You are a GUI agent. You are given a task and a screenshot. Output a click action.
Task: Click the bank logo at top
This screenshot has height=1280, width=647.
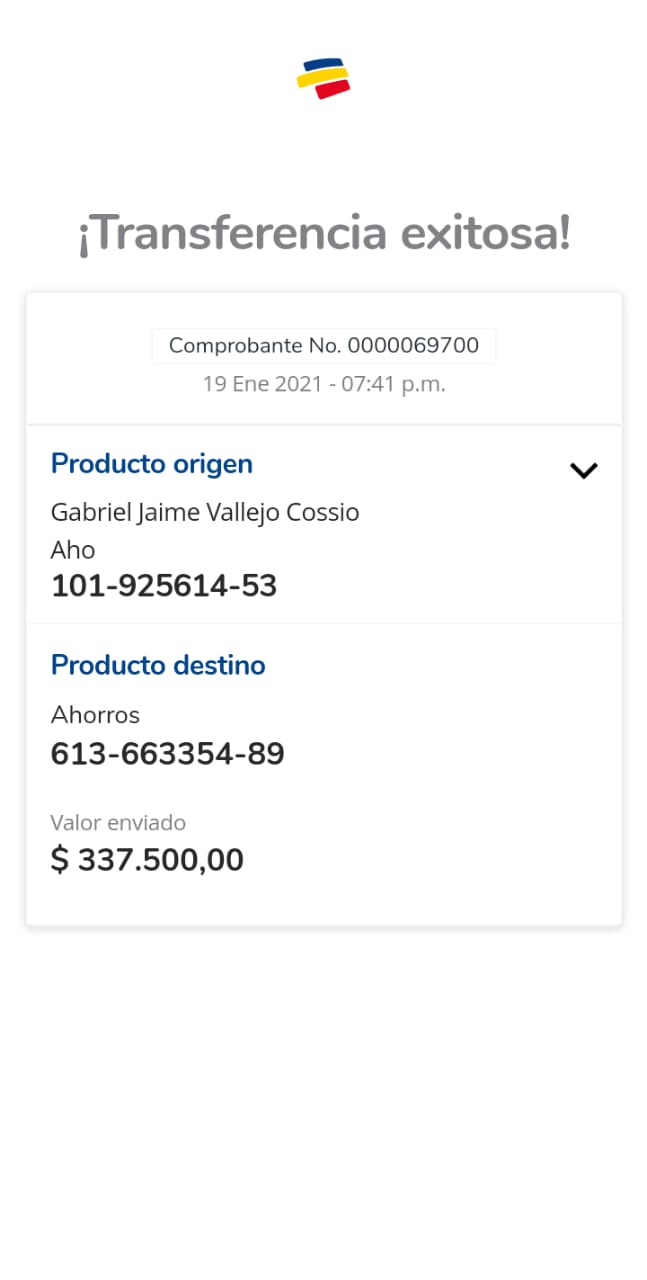point(323,79)
